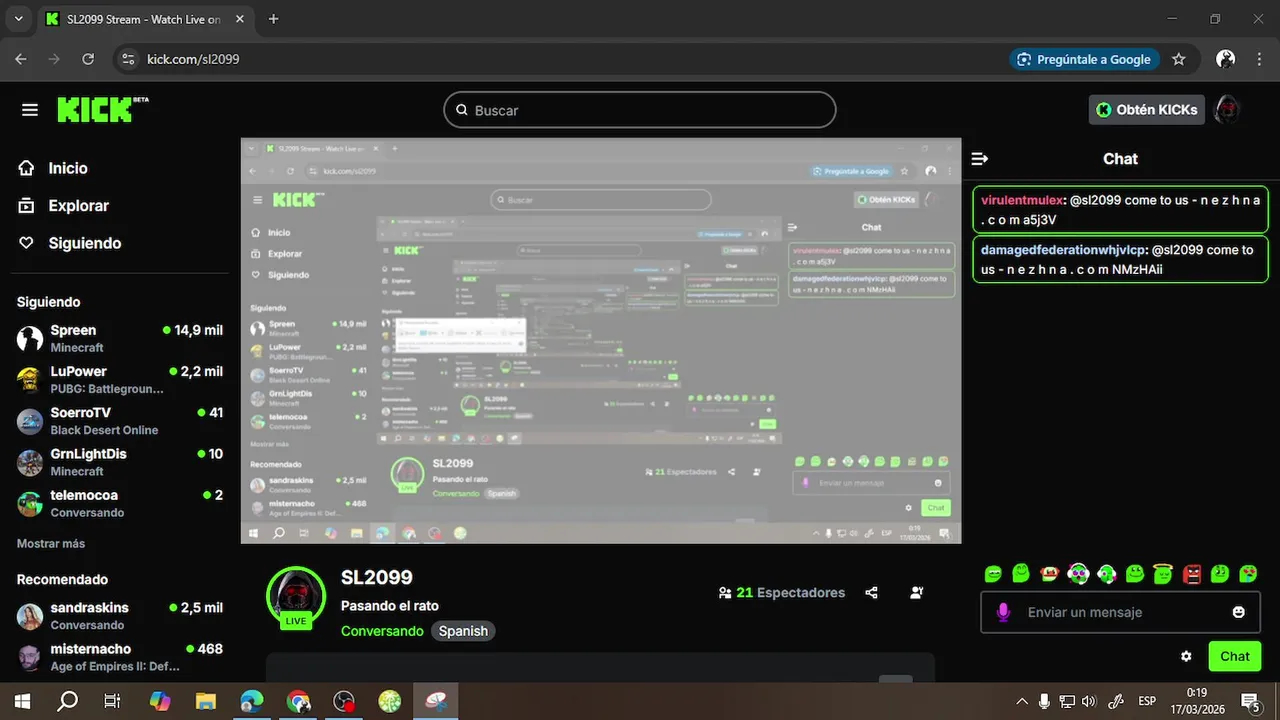Select the SL2099 Stream browser tab
The image size is (1280, 720).
pos(143,19)
